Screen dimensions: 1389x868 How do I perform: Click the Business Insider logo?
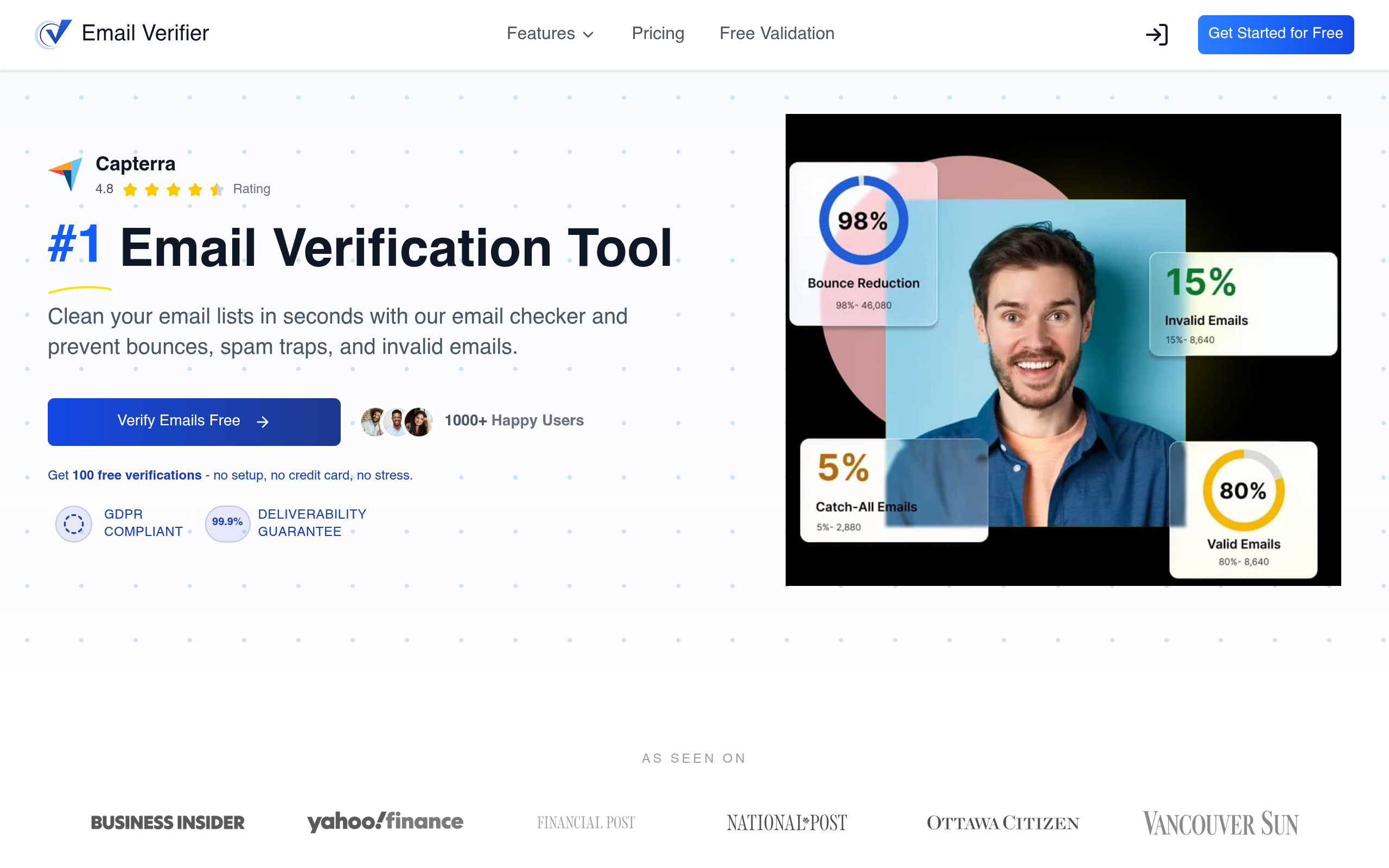pyautogui.click(x=168, y=822)
